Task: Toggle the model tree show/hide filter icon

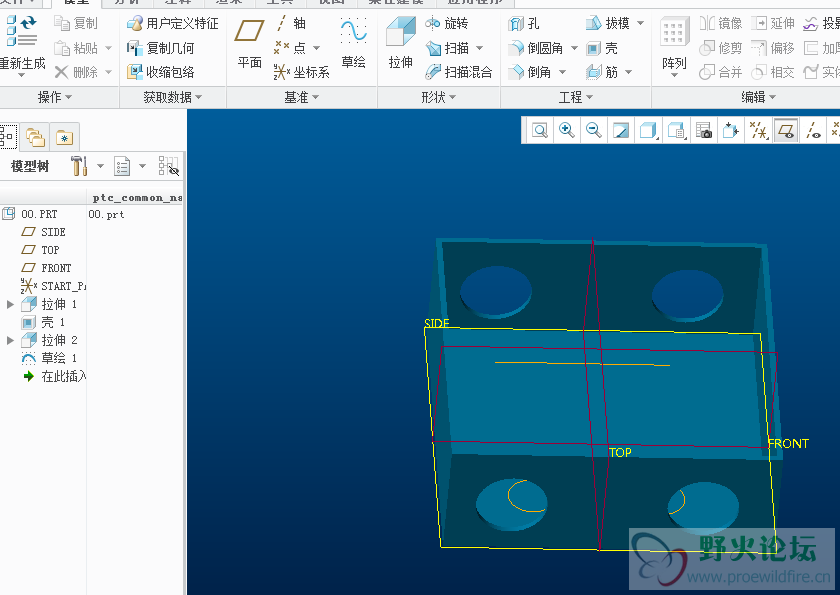Action: pyautogui.click(x=168, y=166)
